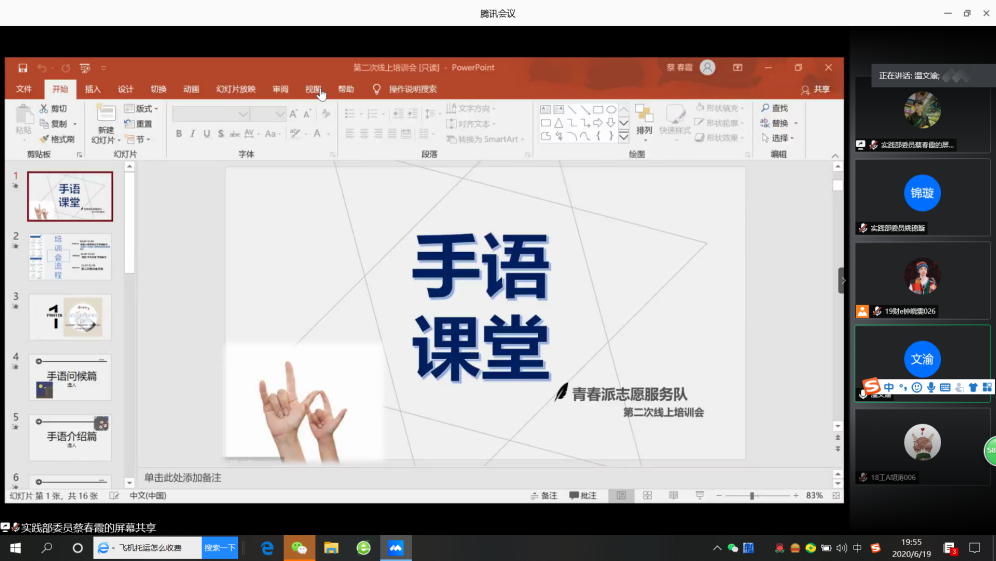The image size is (996, 561).
Task: Switch to Slide Sorter view icon
Action: tap(647, 495)
